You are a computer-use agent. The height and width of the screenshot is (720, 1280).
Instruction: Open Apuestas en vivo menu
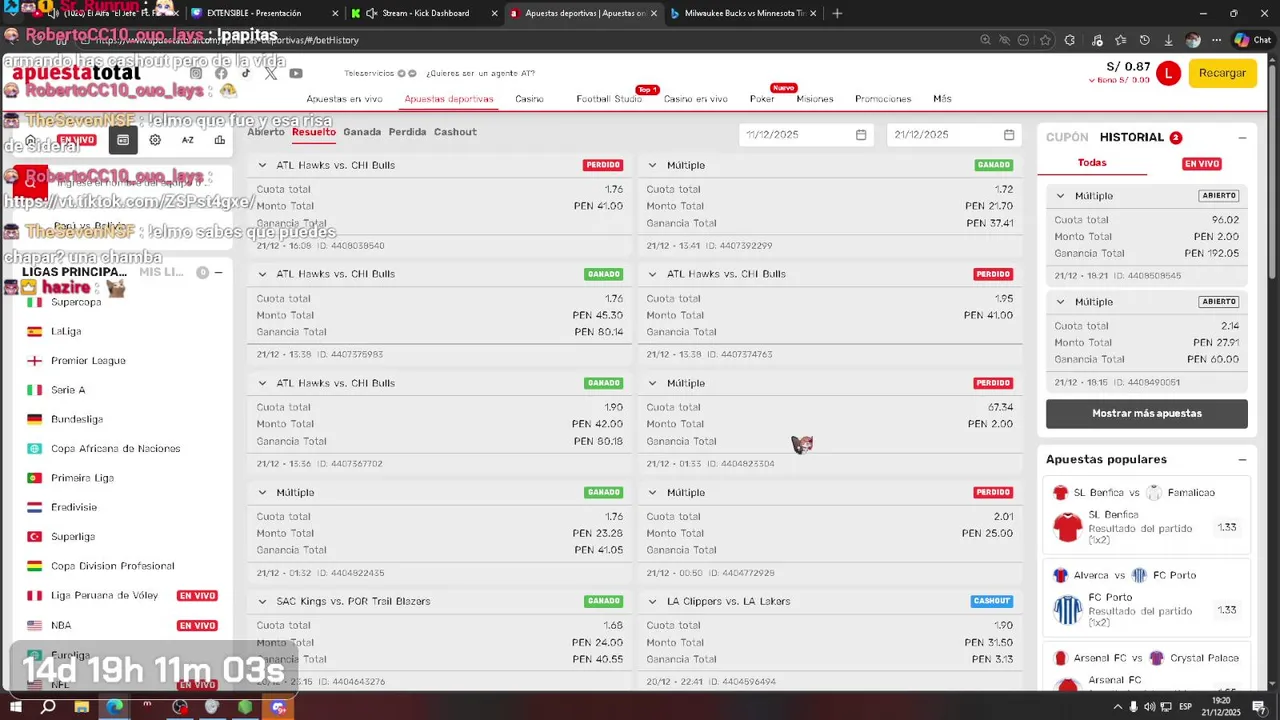click(344, 99)
